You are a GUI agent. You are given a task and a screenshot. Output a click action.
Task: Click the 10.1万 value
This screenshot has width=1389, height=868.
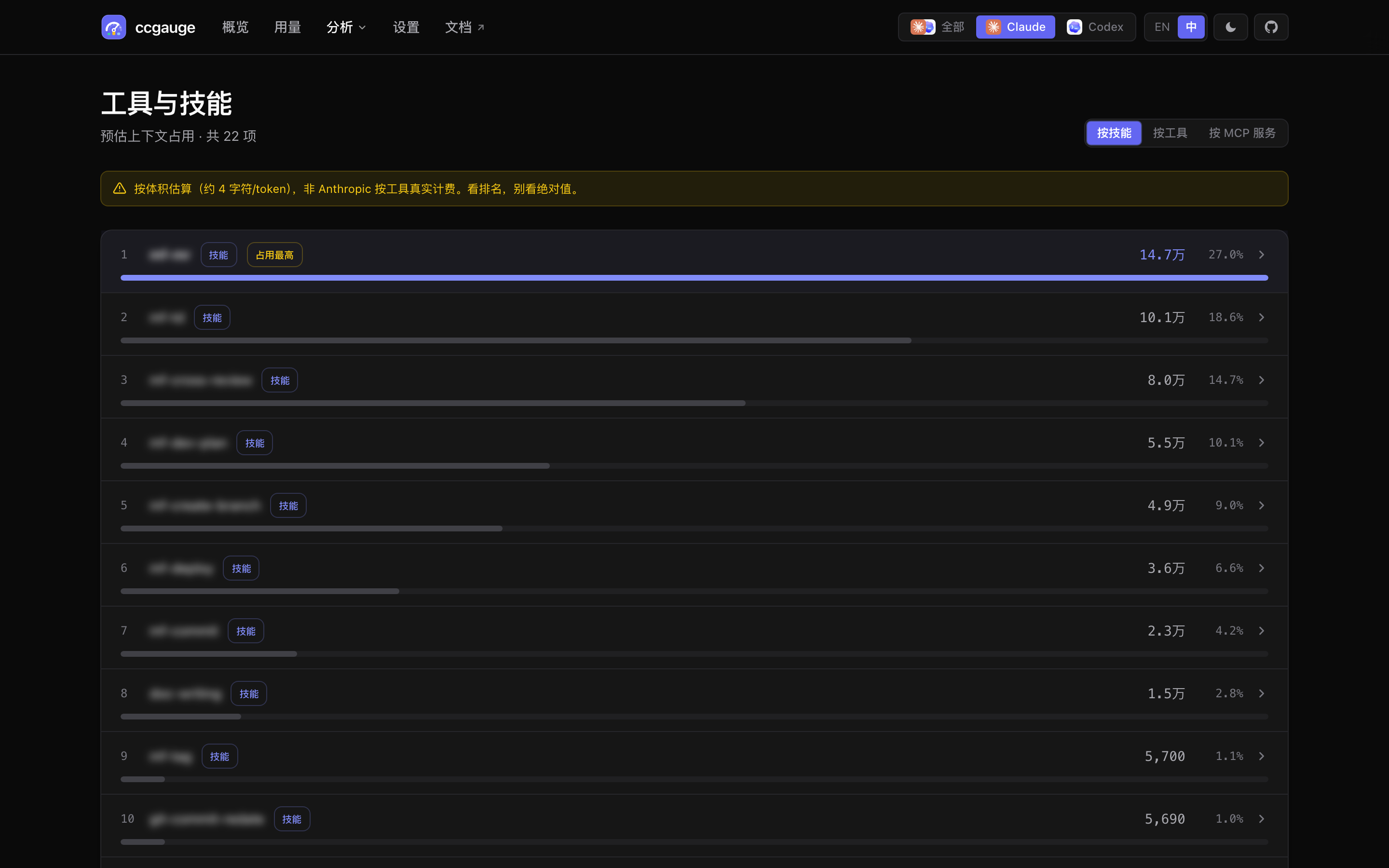coord(1162,317)
